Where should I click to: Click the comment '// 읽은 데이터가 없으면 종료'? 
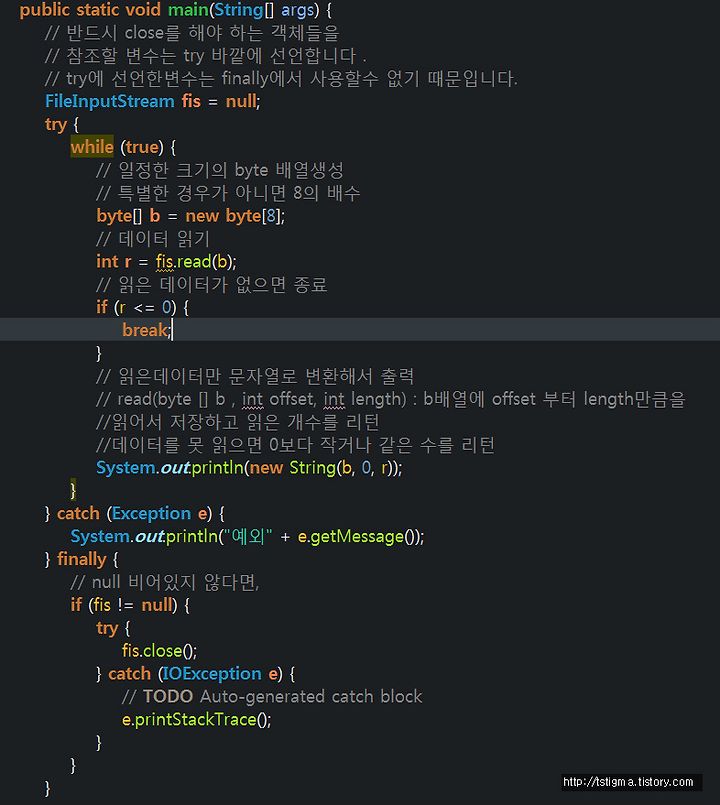(x=212, y=284)
